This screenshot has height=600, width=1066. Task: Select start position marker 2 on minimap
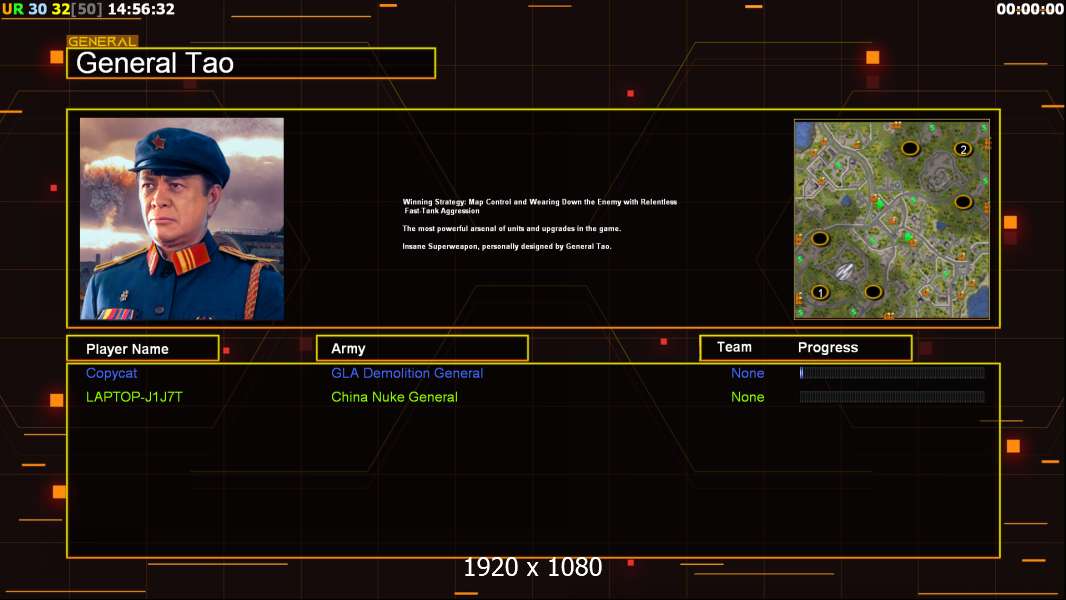coord(963,149)
